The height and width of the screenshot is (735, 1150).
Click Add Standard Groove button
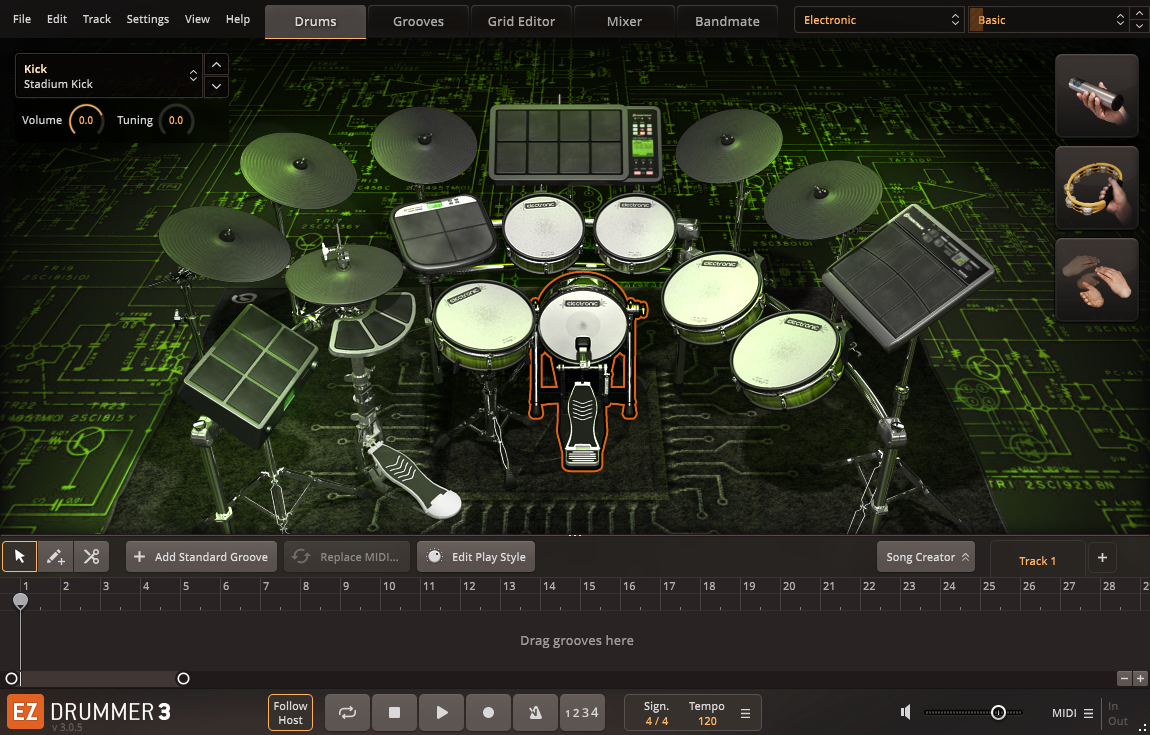click(x=201, y=557)
